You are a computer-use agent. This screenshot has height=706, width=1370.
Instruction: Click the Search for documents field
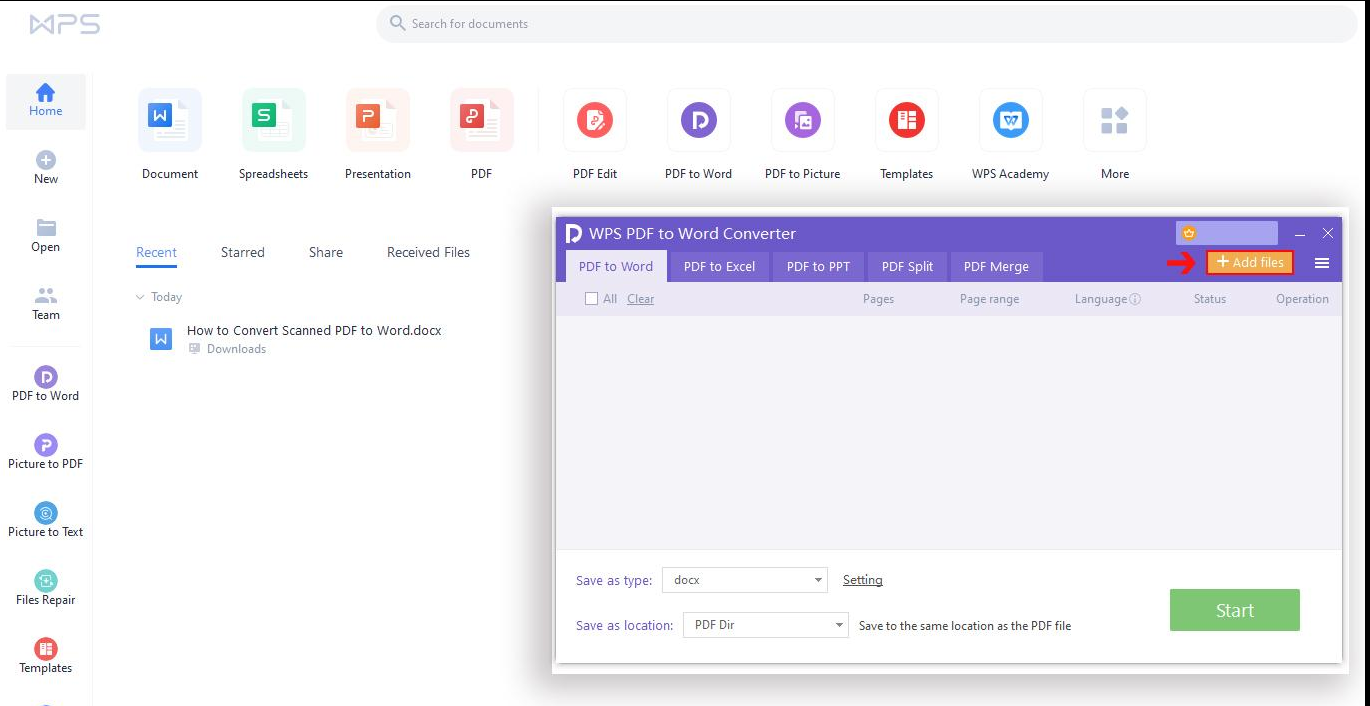click(x=866, y=23)
